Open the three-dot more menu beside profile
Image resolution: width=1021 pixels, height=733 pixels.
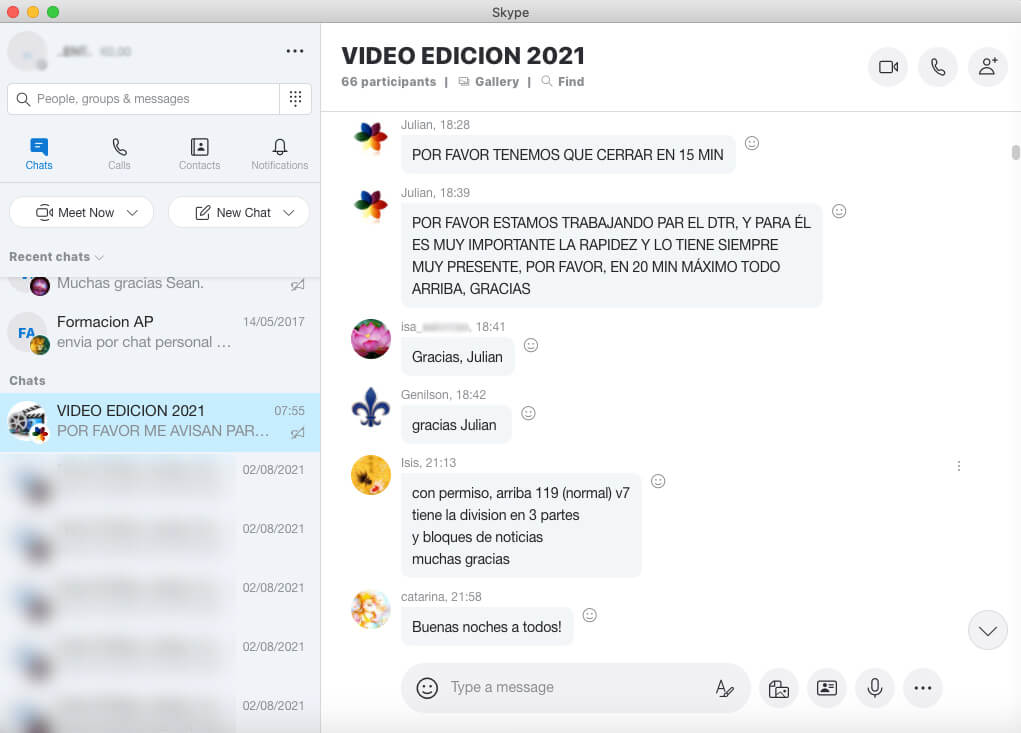point(294,51)
